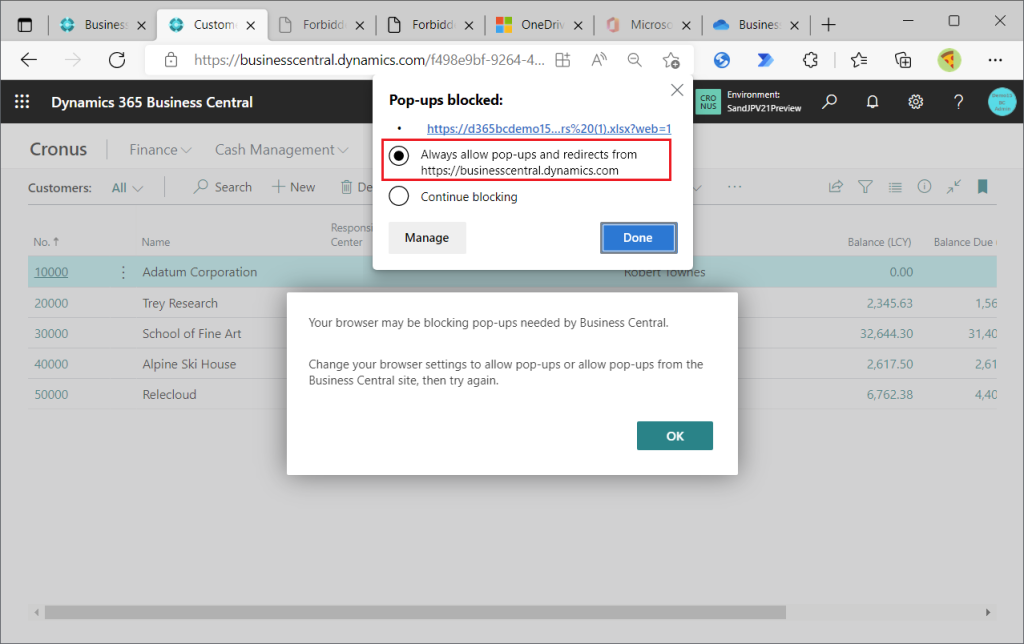This screenshot has width=1024, height=644.
Task: Close the Customers browser tab
Action: [x=251, y=25]
